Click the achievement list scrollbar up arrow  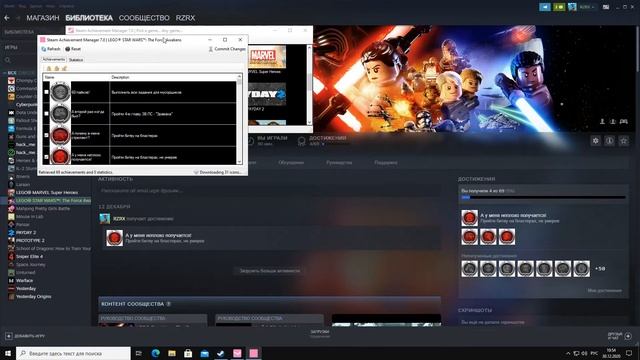tap(239, 77)
